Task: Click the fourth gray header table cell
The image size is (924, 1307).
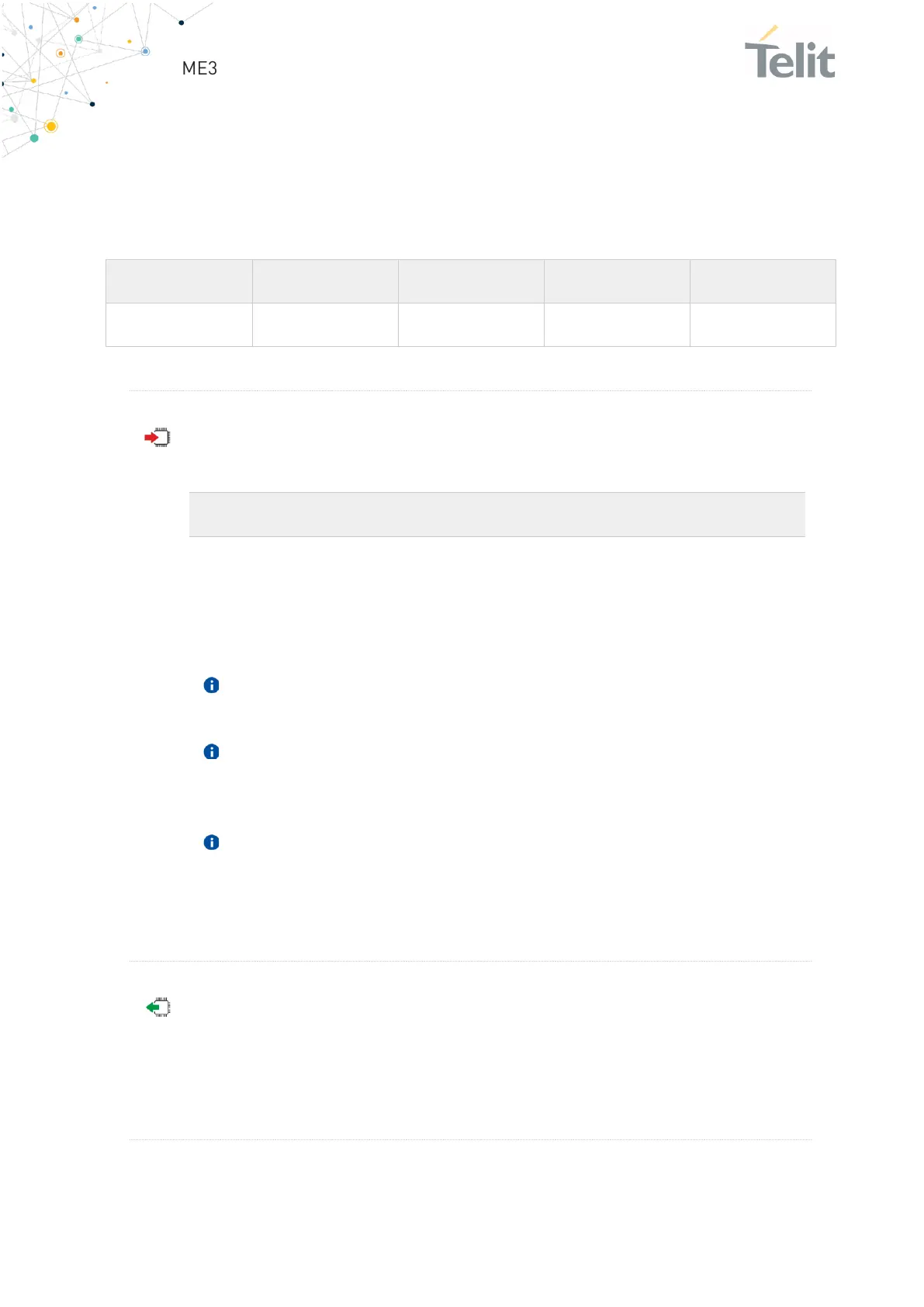Action: (617, 282)
